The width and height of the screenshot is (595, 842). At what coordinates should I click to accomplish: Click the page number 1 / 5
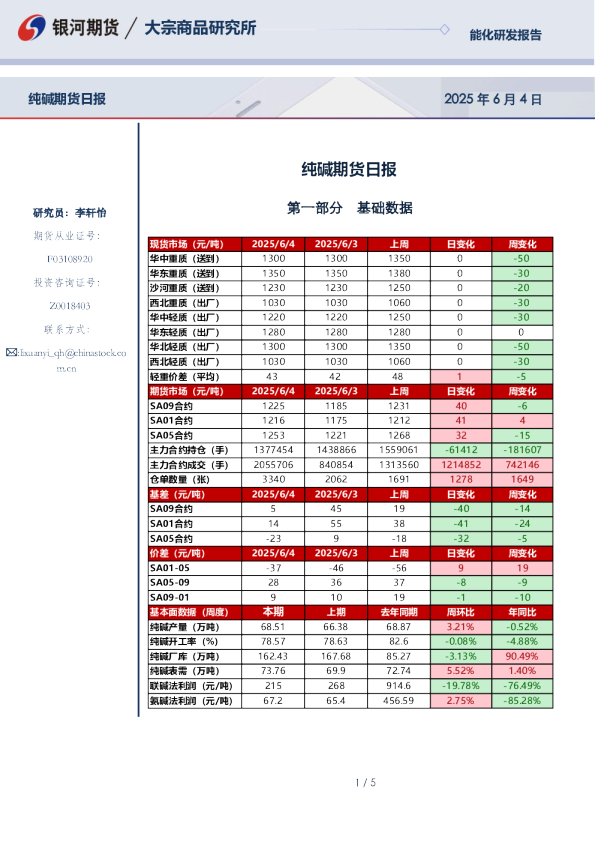365,783
